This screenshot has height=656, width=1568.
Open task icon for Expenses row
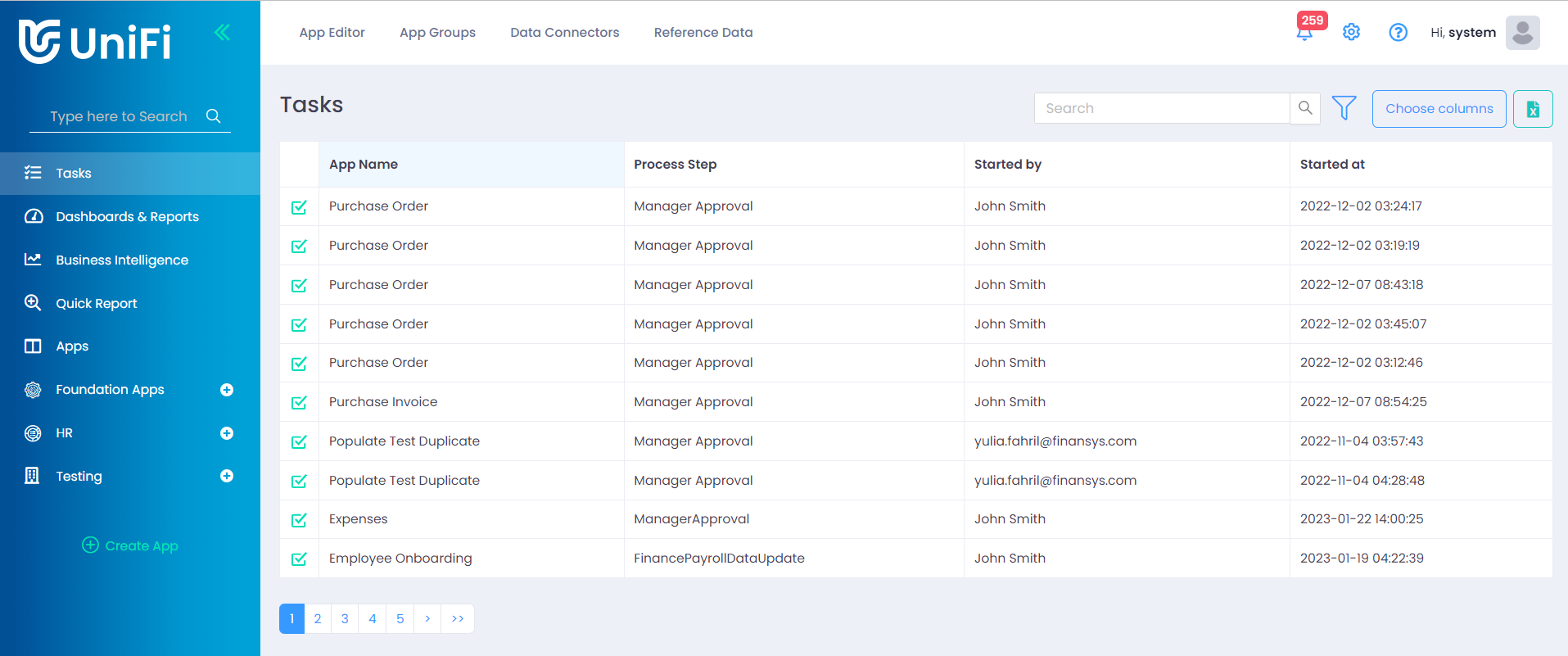(299, 520)
